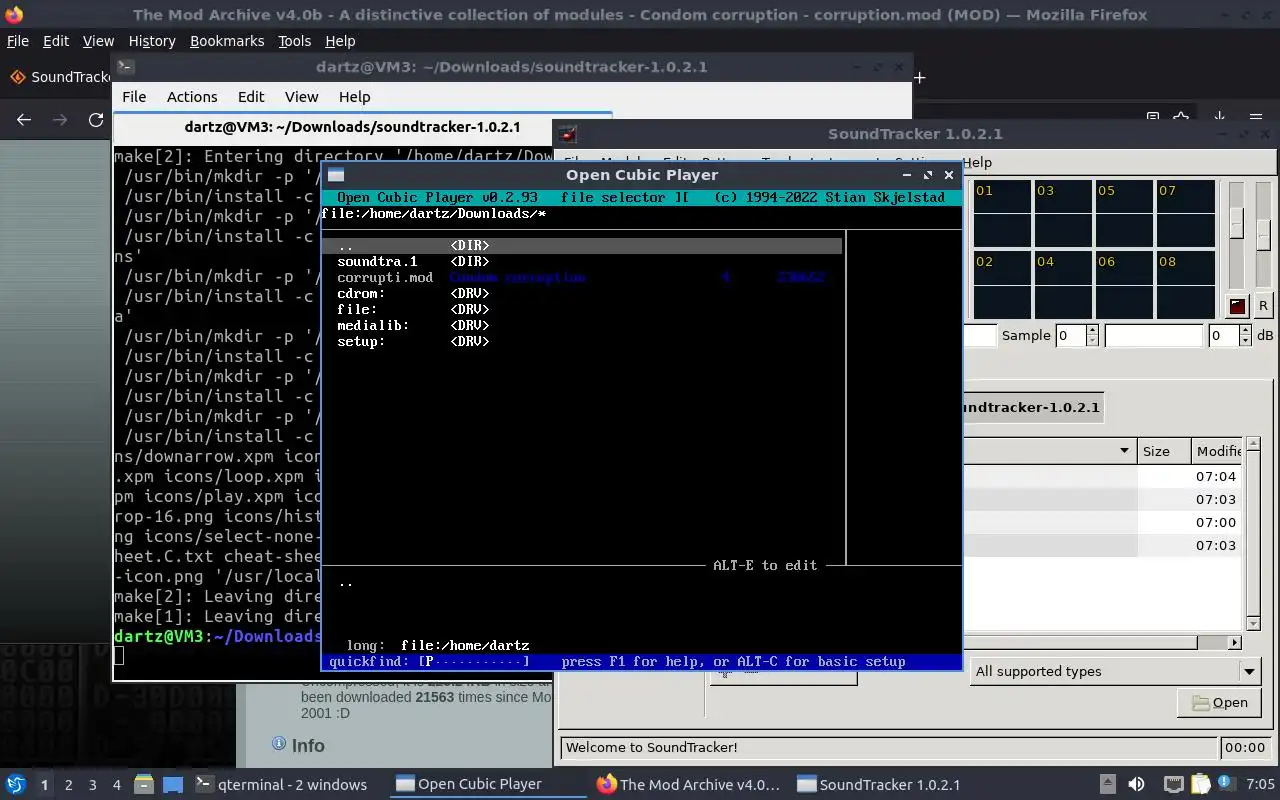Screen dimensions: 1280x800
Task: Select the file row modified 07:04
Action: coord(1101,476)
